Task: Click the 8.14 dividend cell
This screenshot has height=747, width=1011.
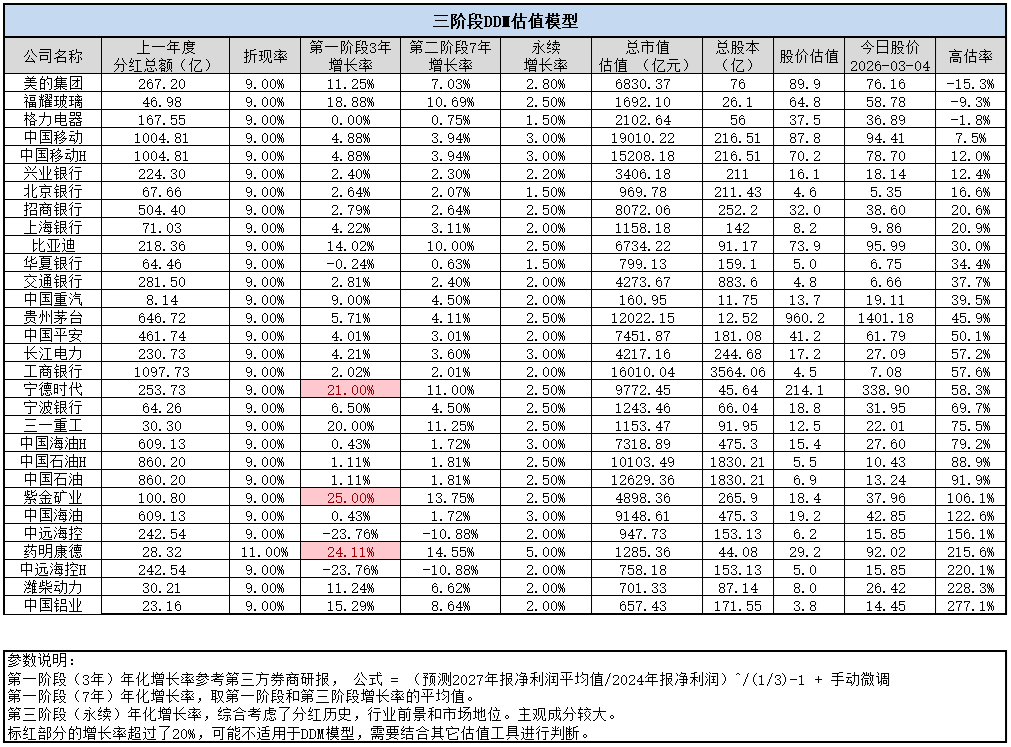Action: tap(165, 300)
